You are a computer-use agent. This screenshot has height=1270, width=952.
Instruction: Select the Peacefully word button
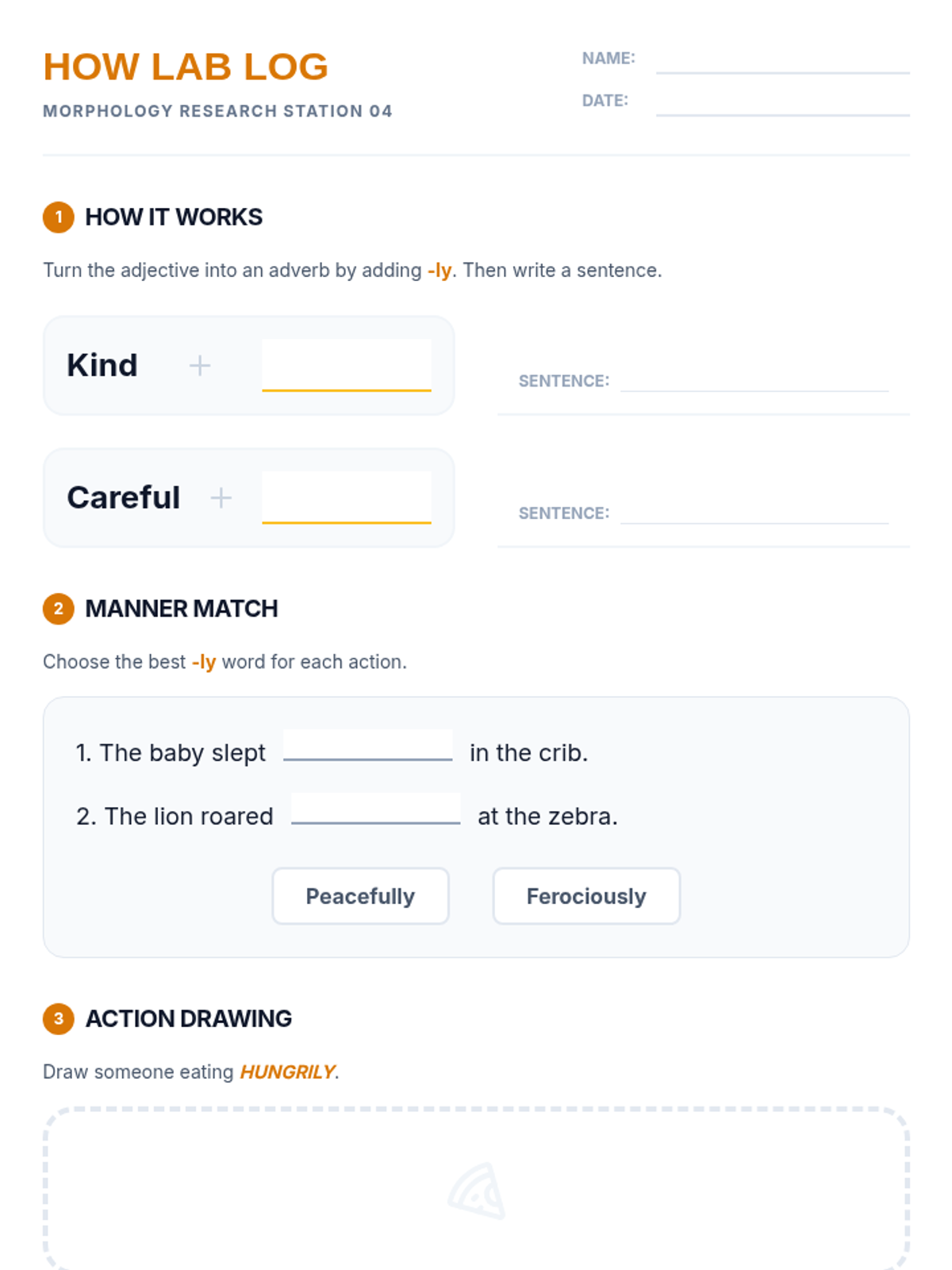[360, 896]
